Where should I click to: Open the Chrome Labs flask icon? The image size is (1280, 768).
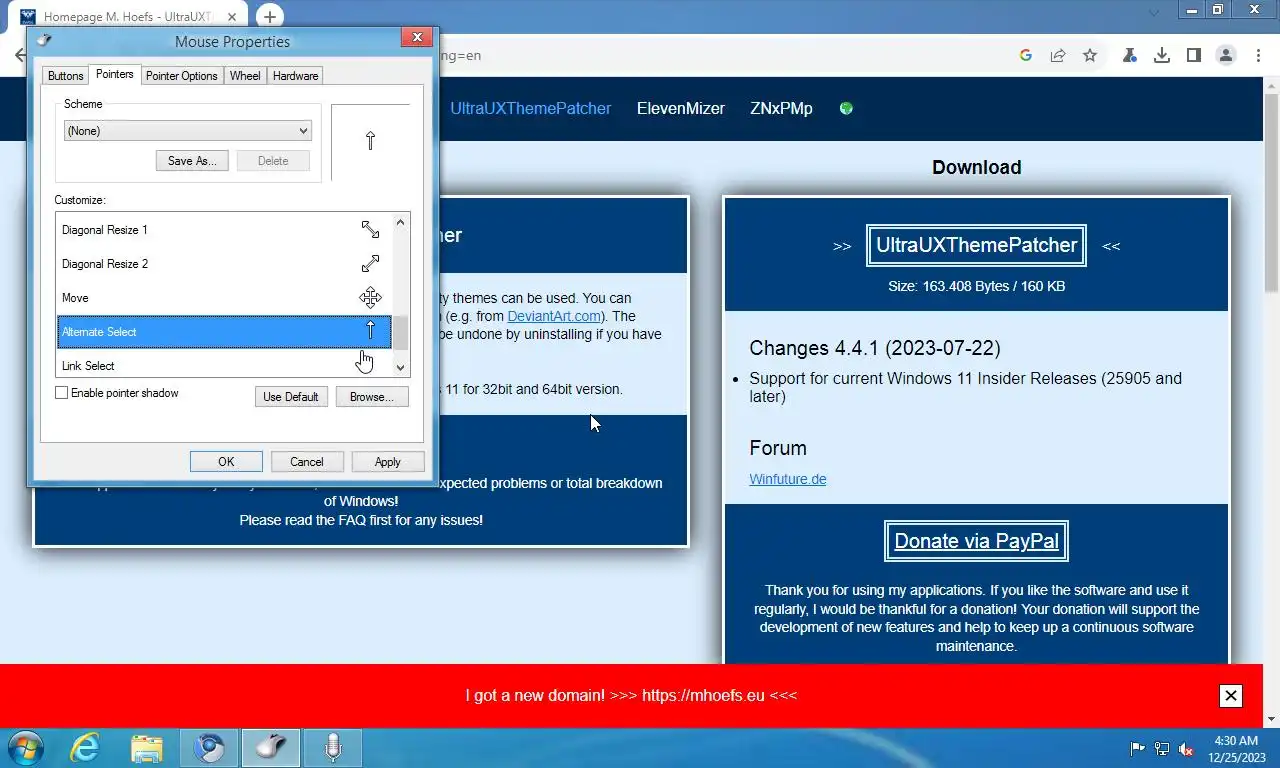point(1130,55)
